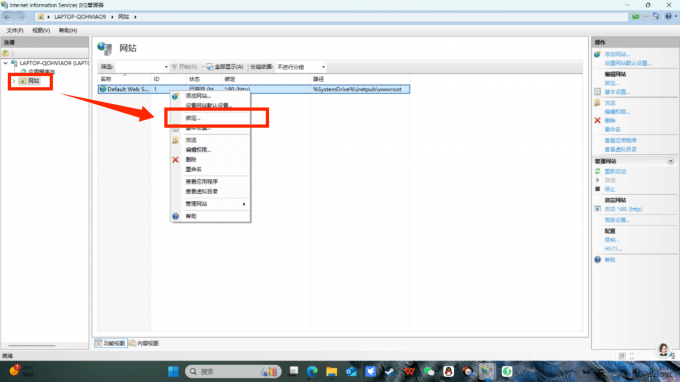The height and width of the screenshot is (382, 680).
Task: Choose 添加网站... in the context menu
Action: click(x=198, y=96)
